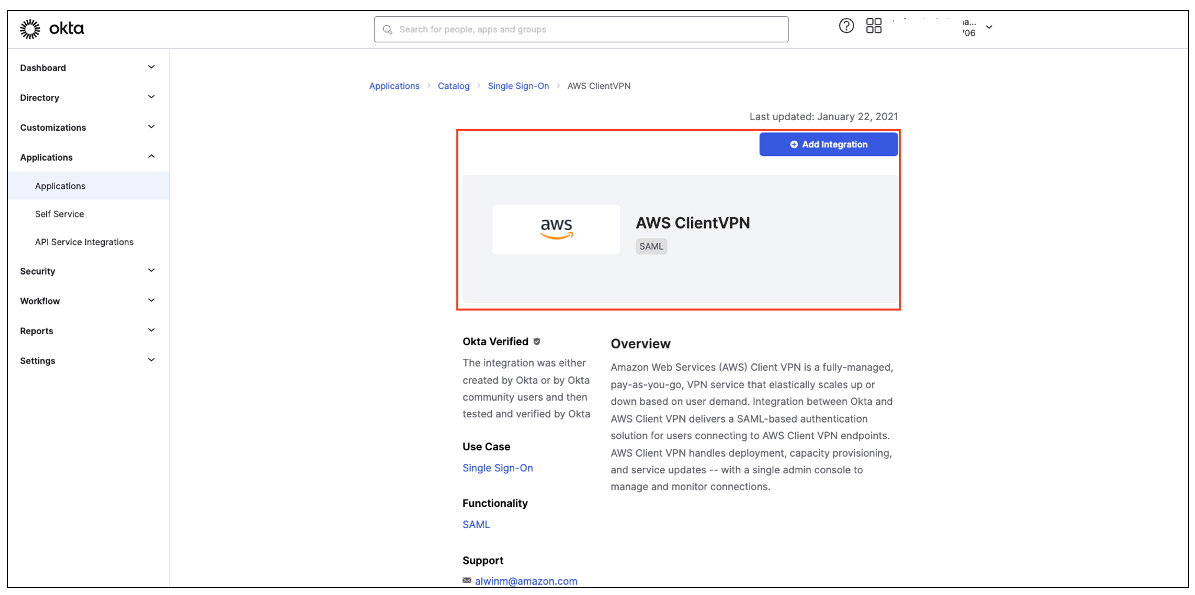The image size is (1195, 595).
Task: Click the envelope icon beside support email
Action: [467, 581]
